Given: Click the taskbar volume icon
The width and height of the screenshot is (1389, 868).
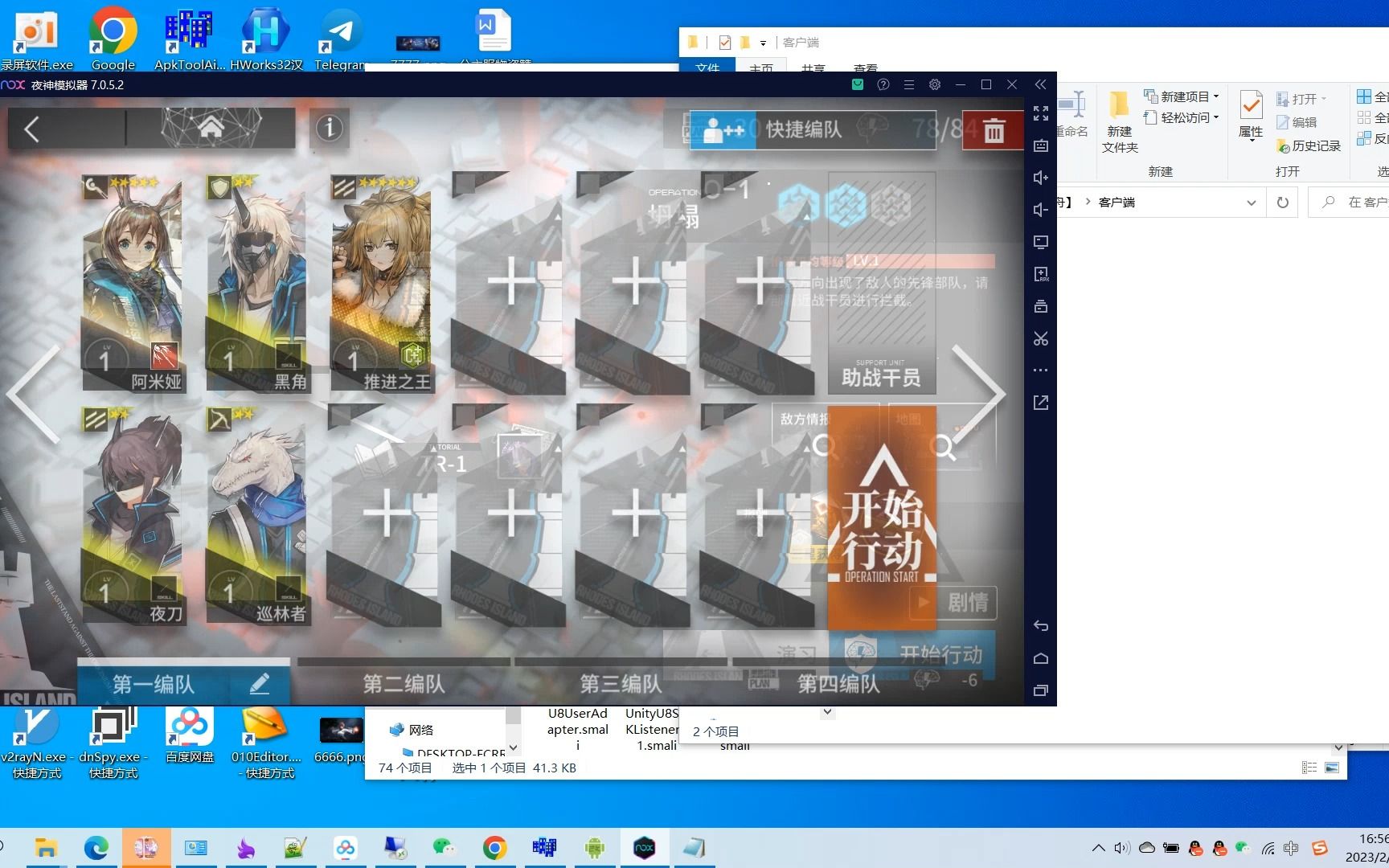Looking at the screenshot, I should [x=1122, y=848].
